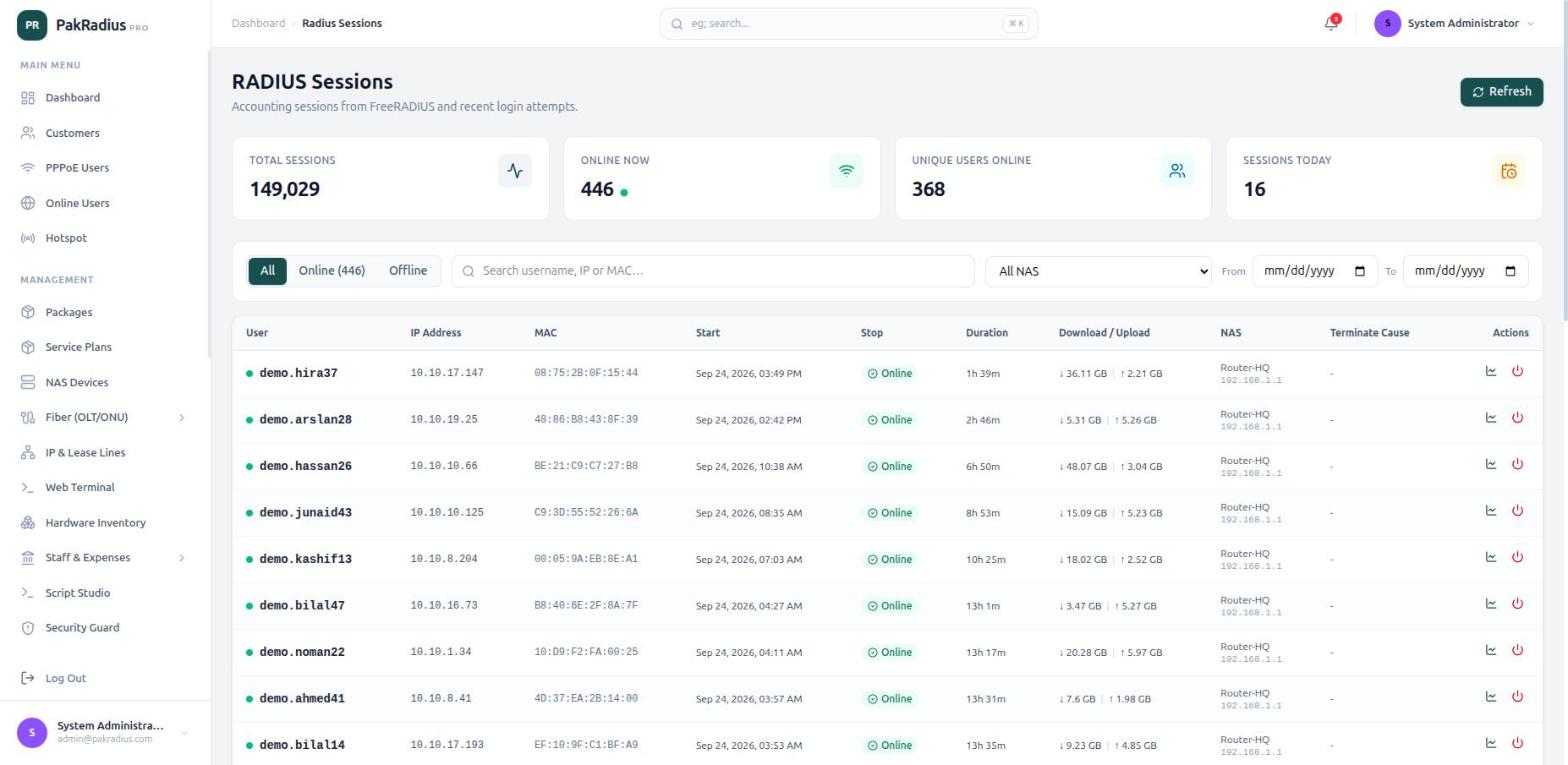Disconnect demo.bilal47 session power icon
Screen dimensions: 1568x765
1517,604
